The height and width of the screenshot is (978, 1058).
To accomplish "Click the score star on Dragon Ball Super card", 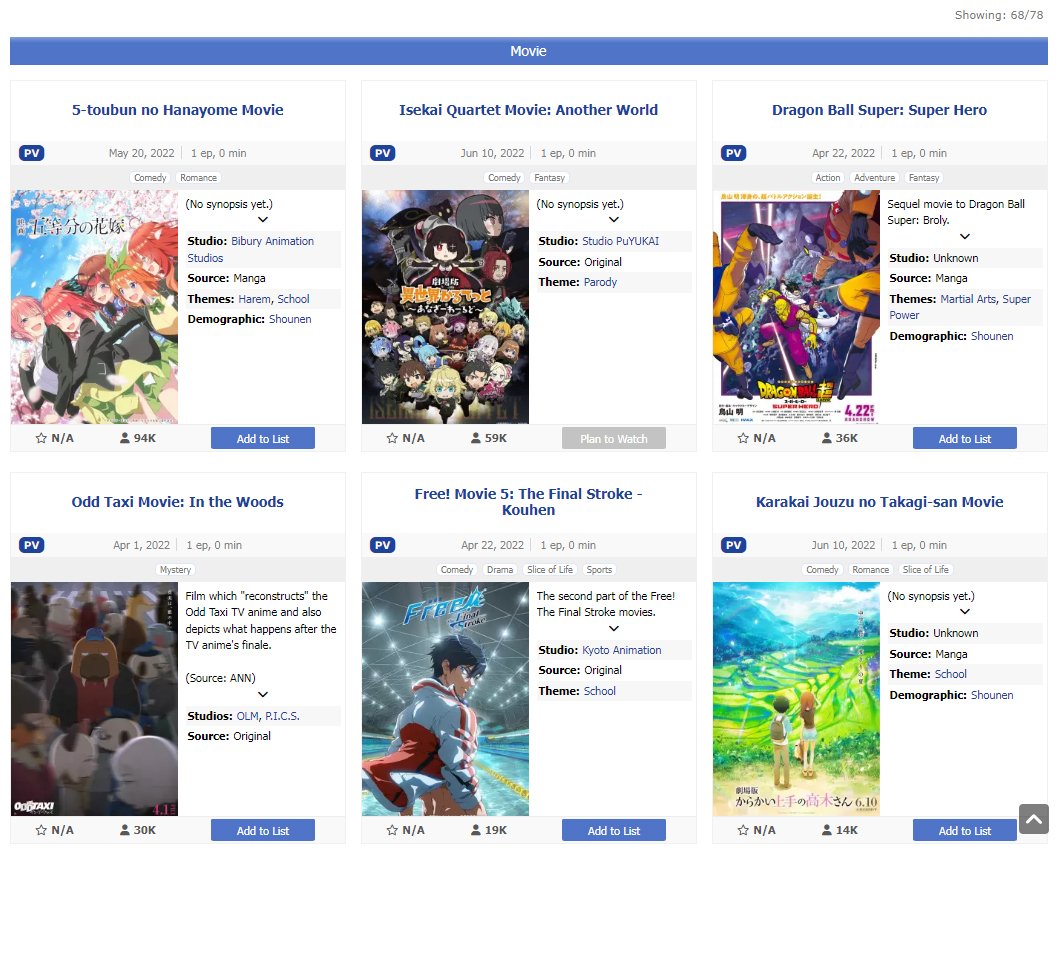I will coord(743,438).
